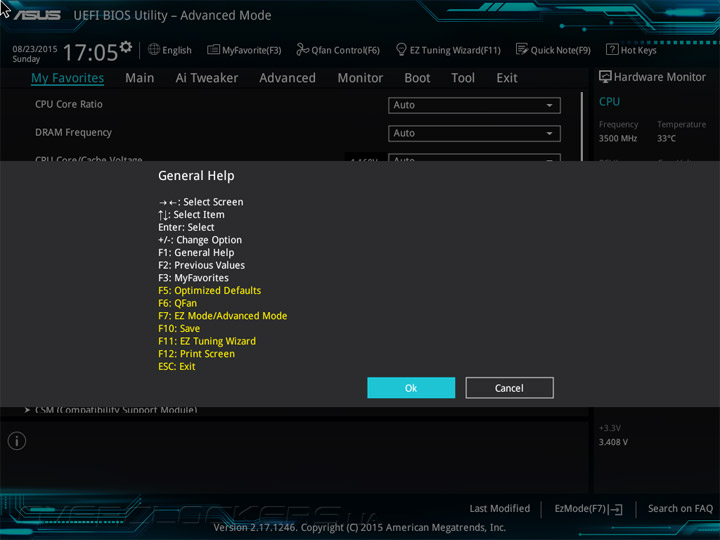720x540 pixels.
Task: Click the "F5: Optimized Defaults" help line
Action: 209,290
